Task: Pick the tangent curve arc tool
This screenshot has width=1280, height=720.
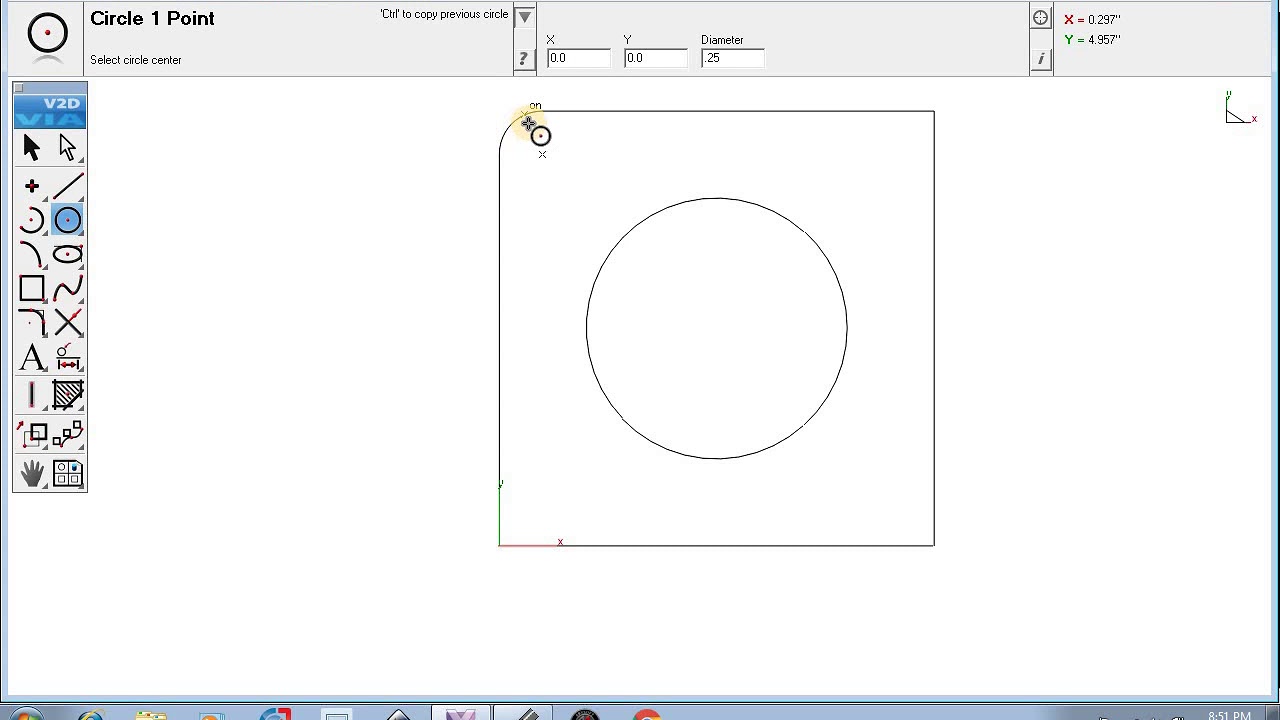Action: (x=31, y=254)
